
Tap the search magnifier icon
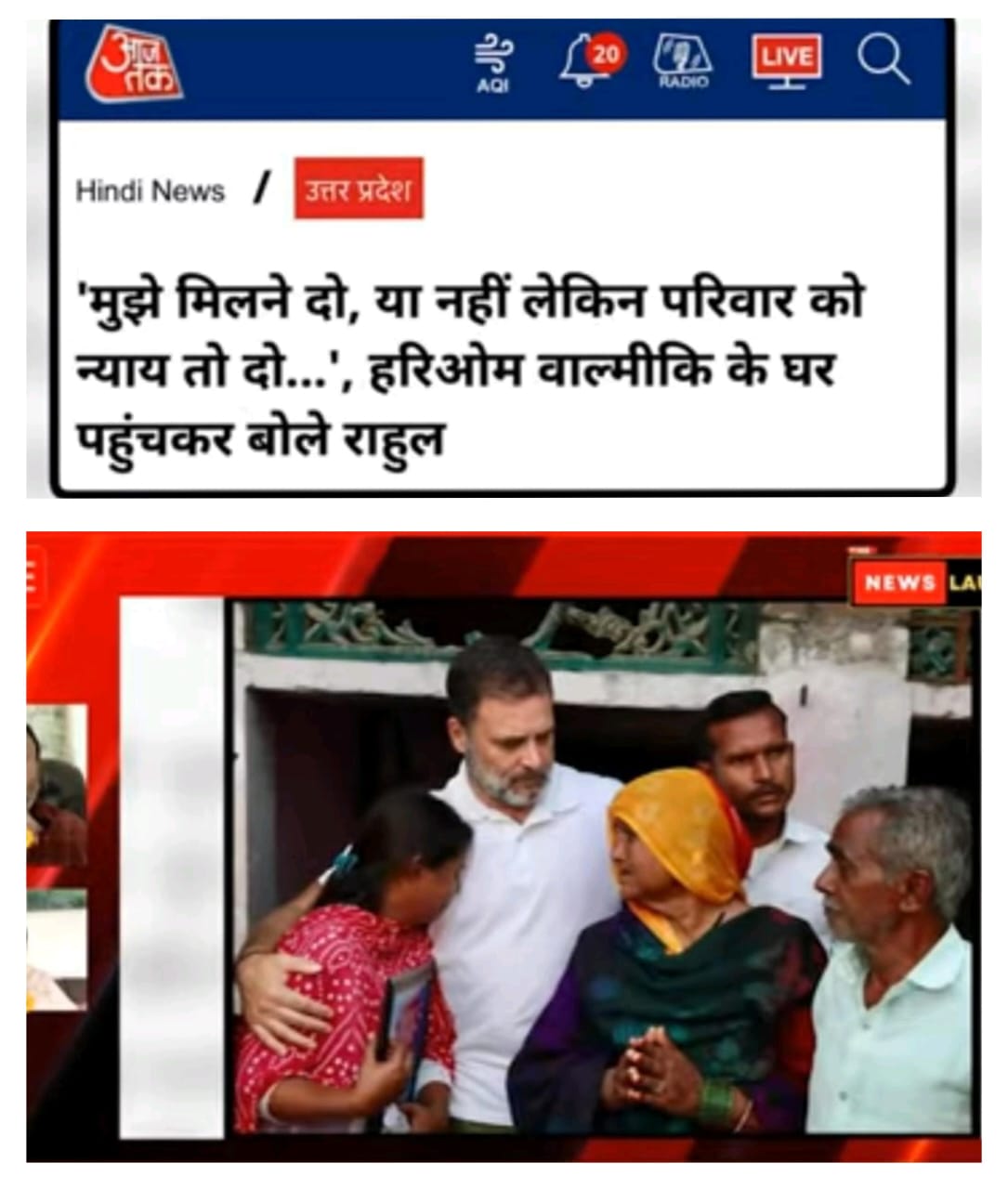point(883,59)
